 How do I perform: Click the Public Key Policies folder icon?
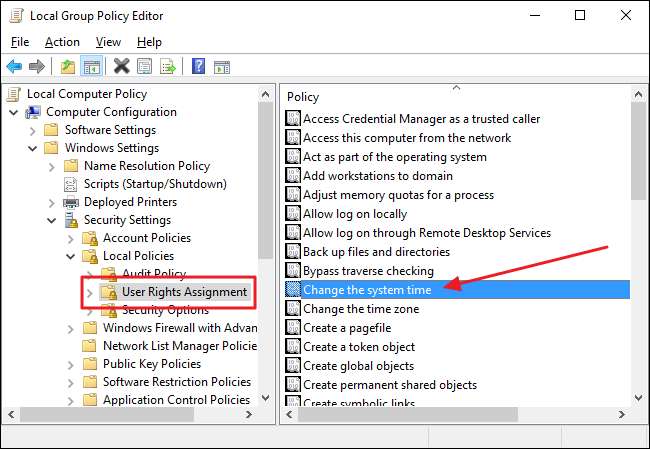90,364
